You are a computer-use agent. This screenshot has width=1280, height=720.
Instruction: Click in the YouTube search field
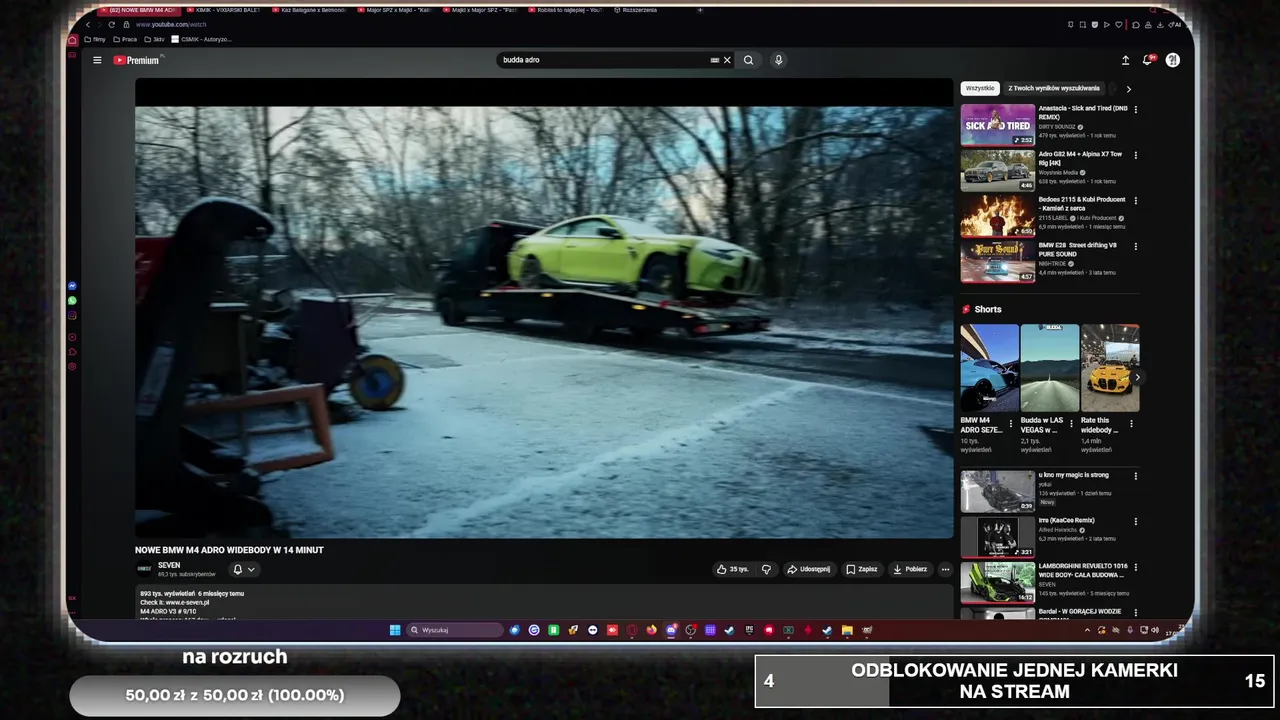point(600,60)
